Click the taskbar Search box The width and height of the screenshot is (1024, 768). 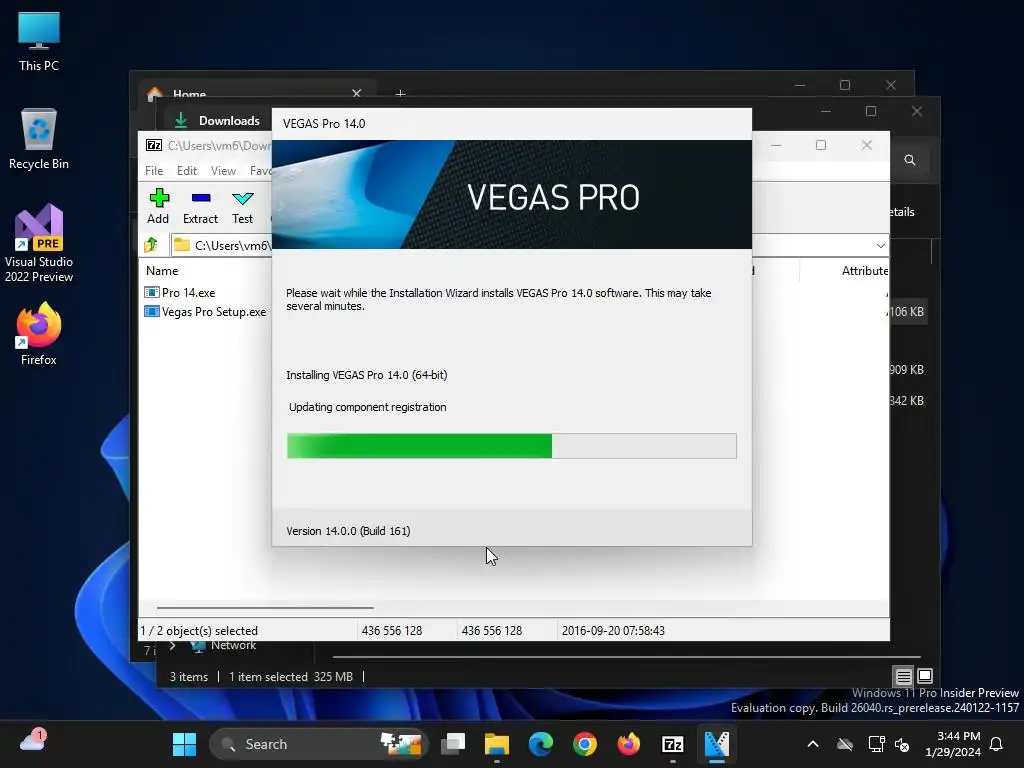pos(318,744)
